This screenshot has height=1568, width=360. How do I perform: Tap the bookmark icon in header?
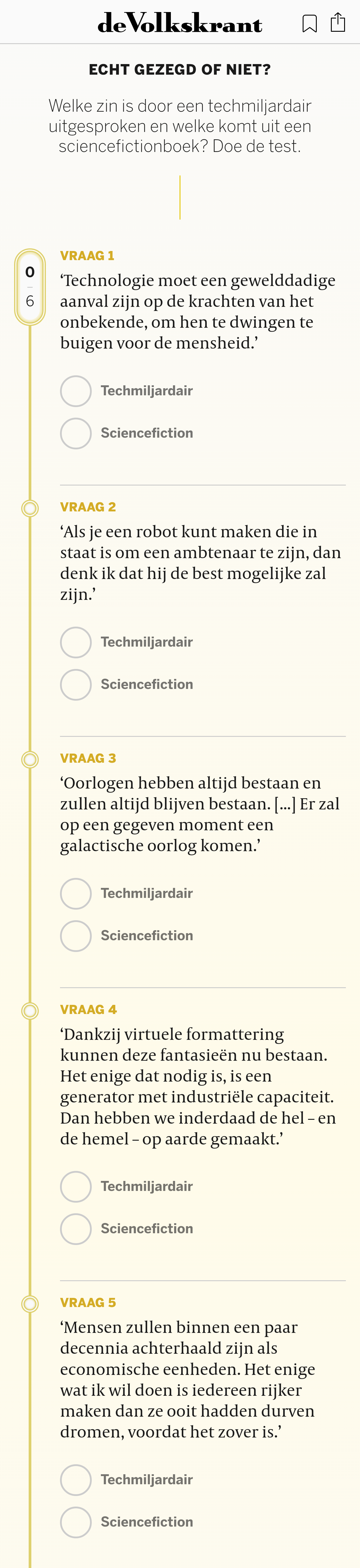pyautogui.click(x=309, y=24)
